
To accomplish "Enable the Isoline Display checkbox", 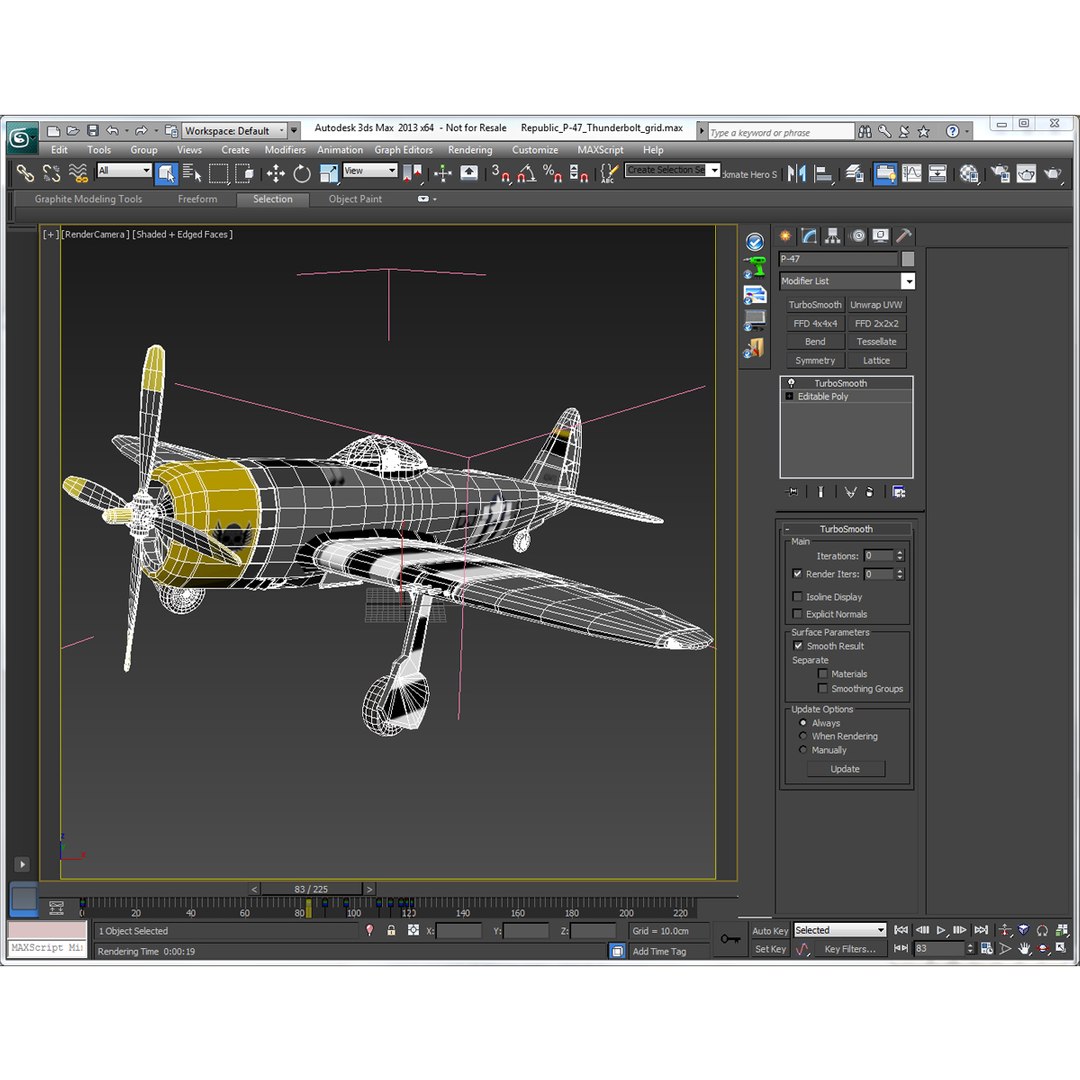I will click(798, 596).
